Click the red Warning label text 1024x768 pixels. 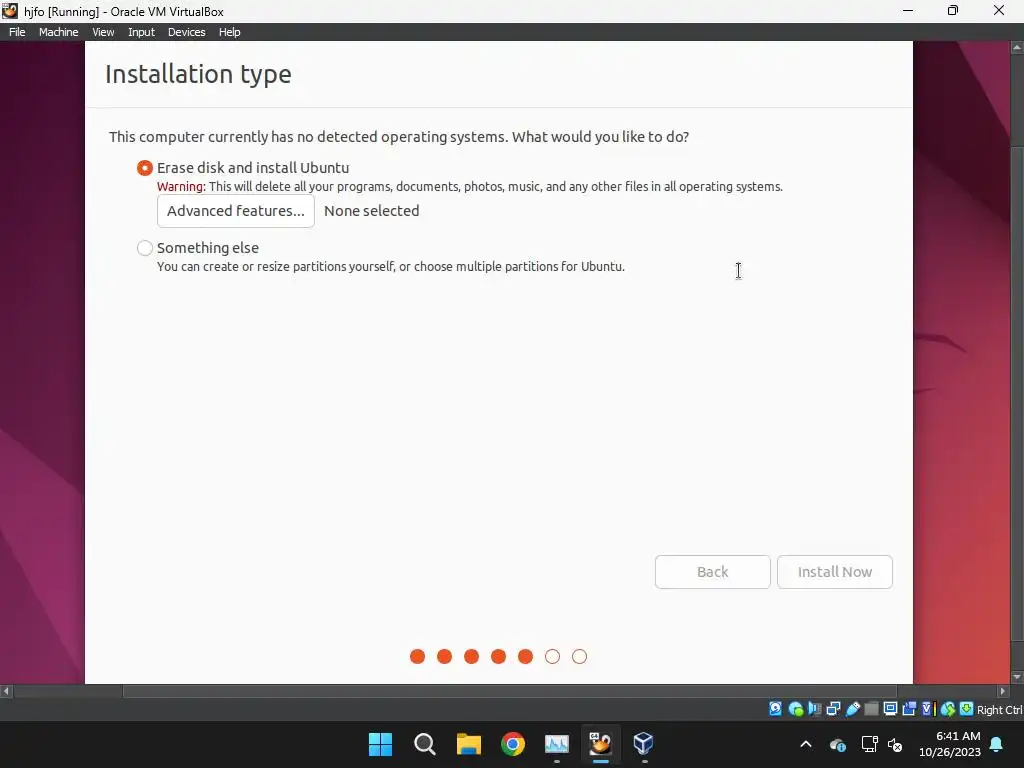181,187
